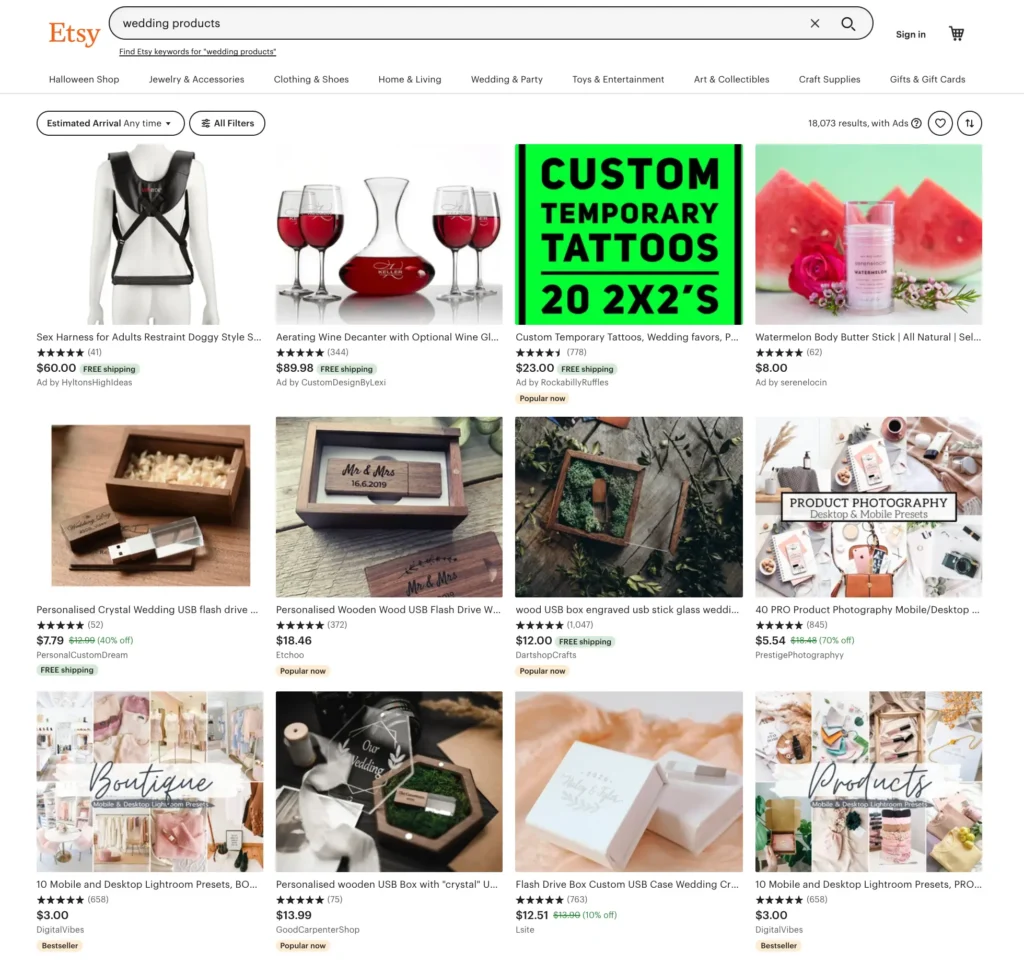Open the Craft Supplies category
1024x964 pixels.
(x=829, y=80)
